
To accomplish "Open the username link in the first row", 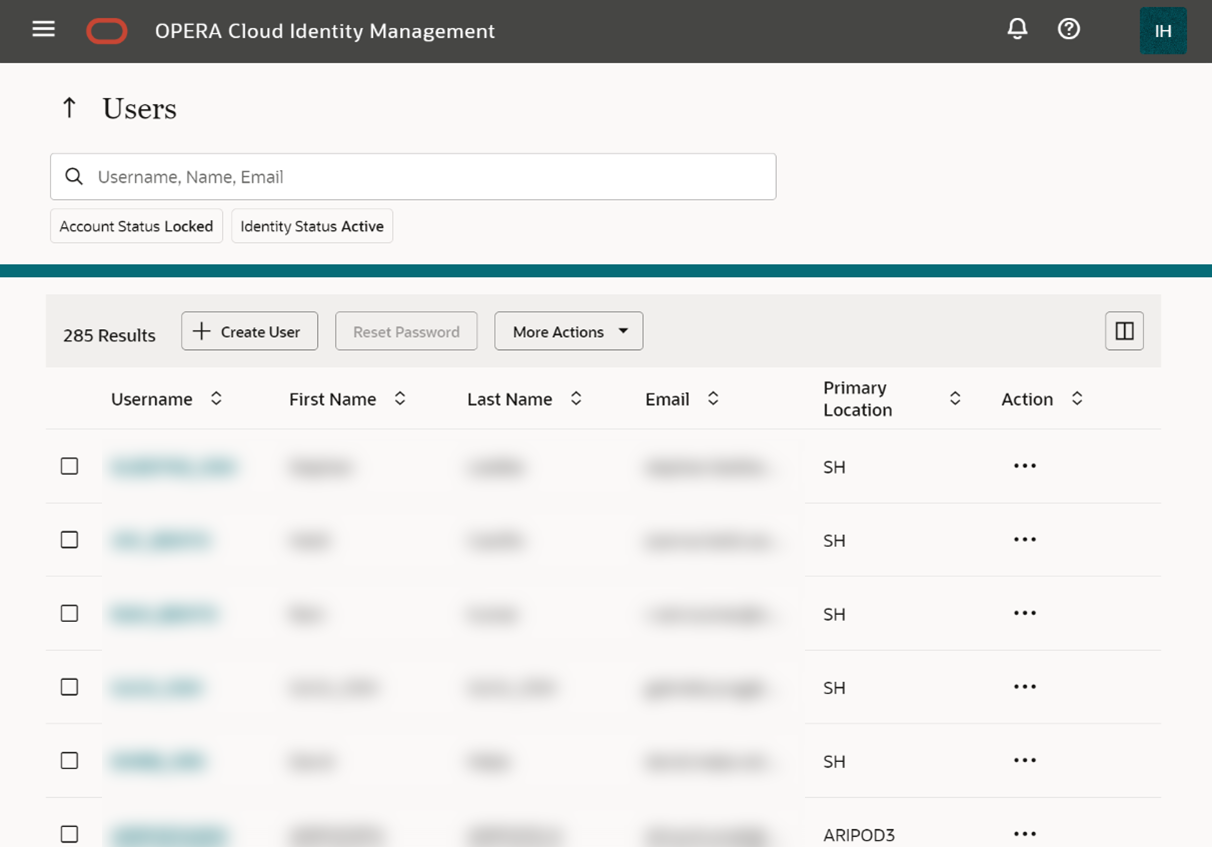I will pyautogui.click(x=173, y=467).
